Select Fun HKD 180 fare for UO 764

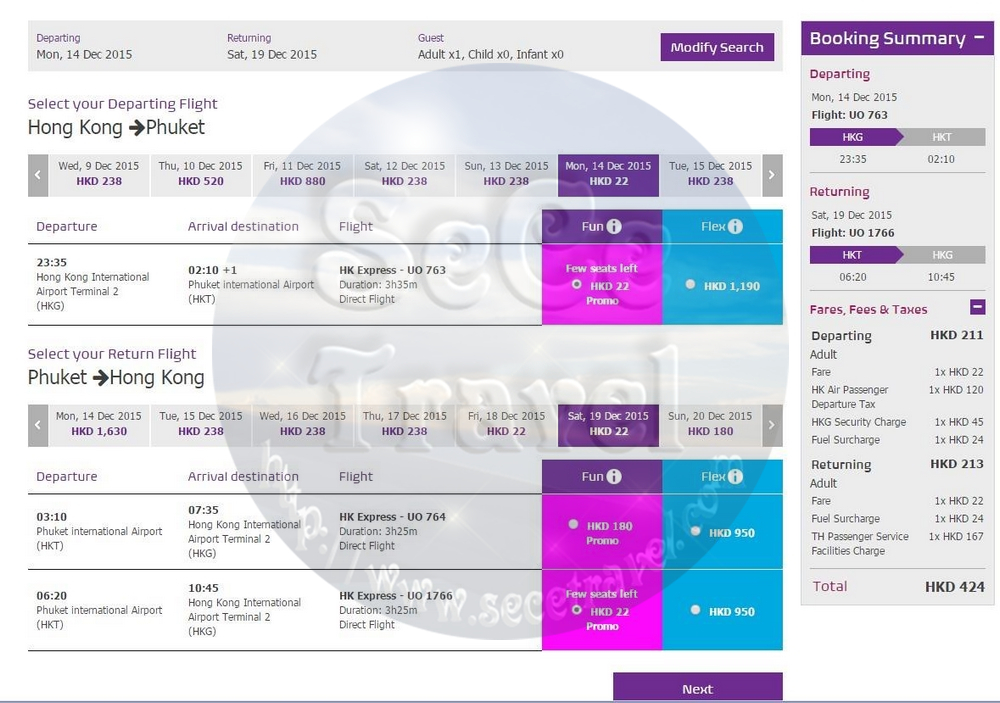(573, 524)
